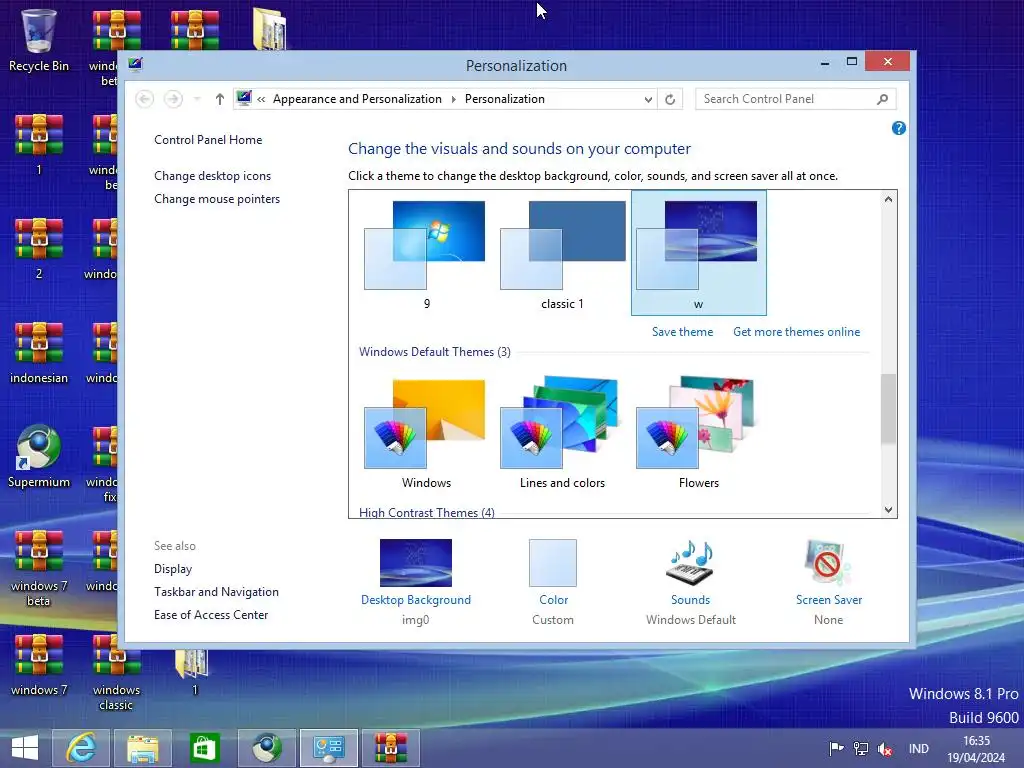Click the IND language indicator
Image resolution: width=1024 pixels, height=768 pixels.
pos(918,748)
